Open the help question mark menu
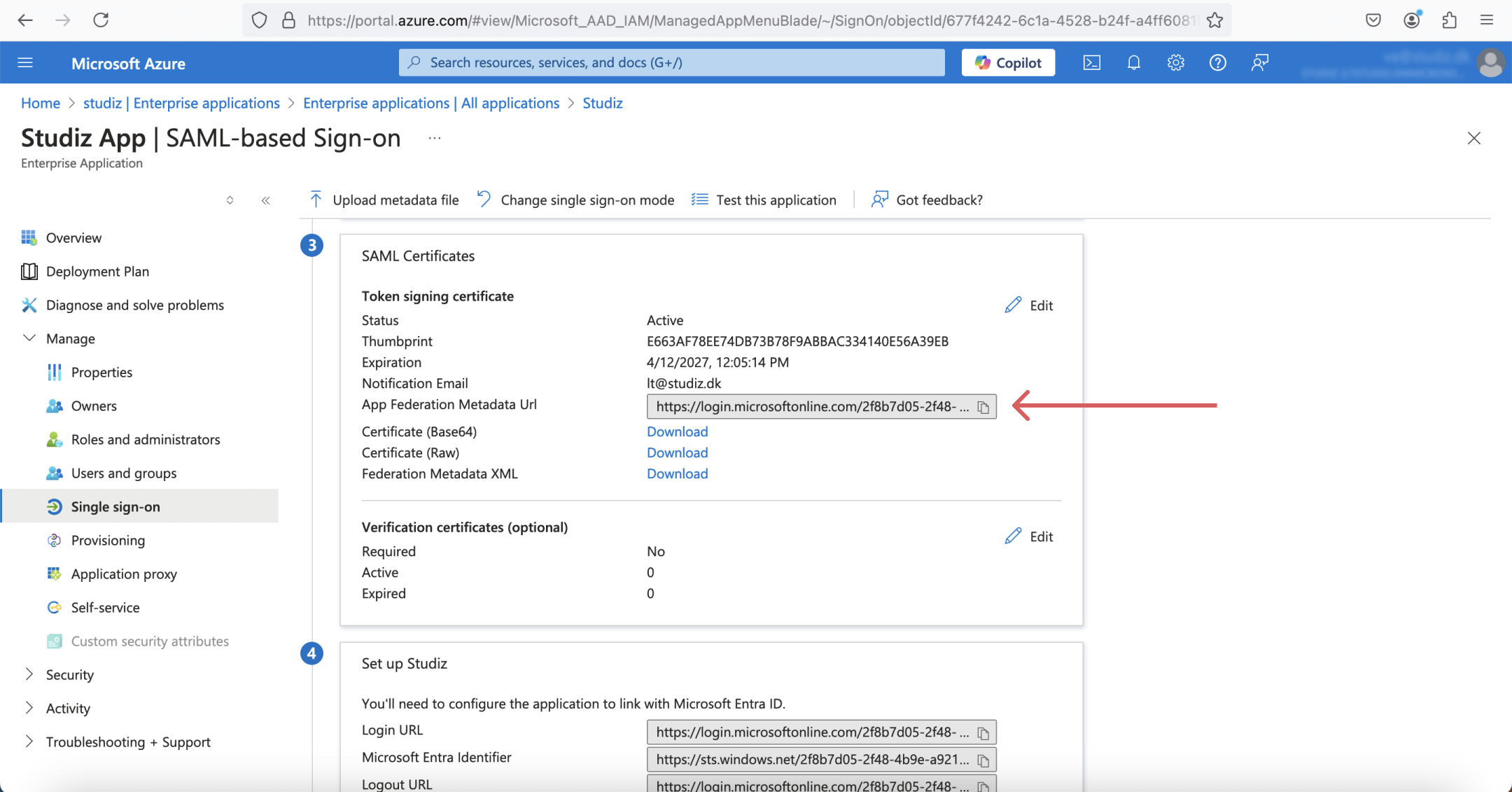Viewport: 1512px width, 792px height. (1218, 63)
